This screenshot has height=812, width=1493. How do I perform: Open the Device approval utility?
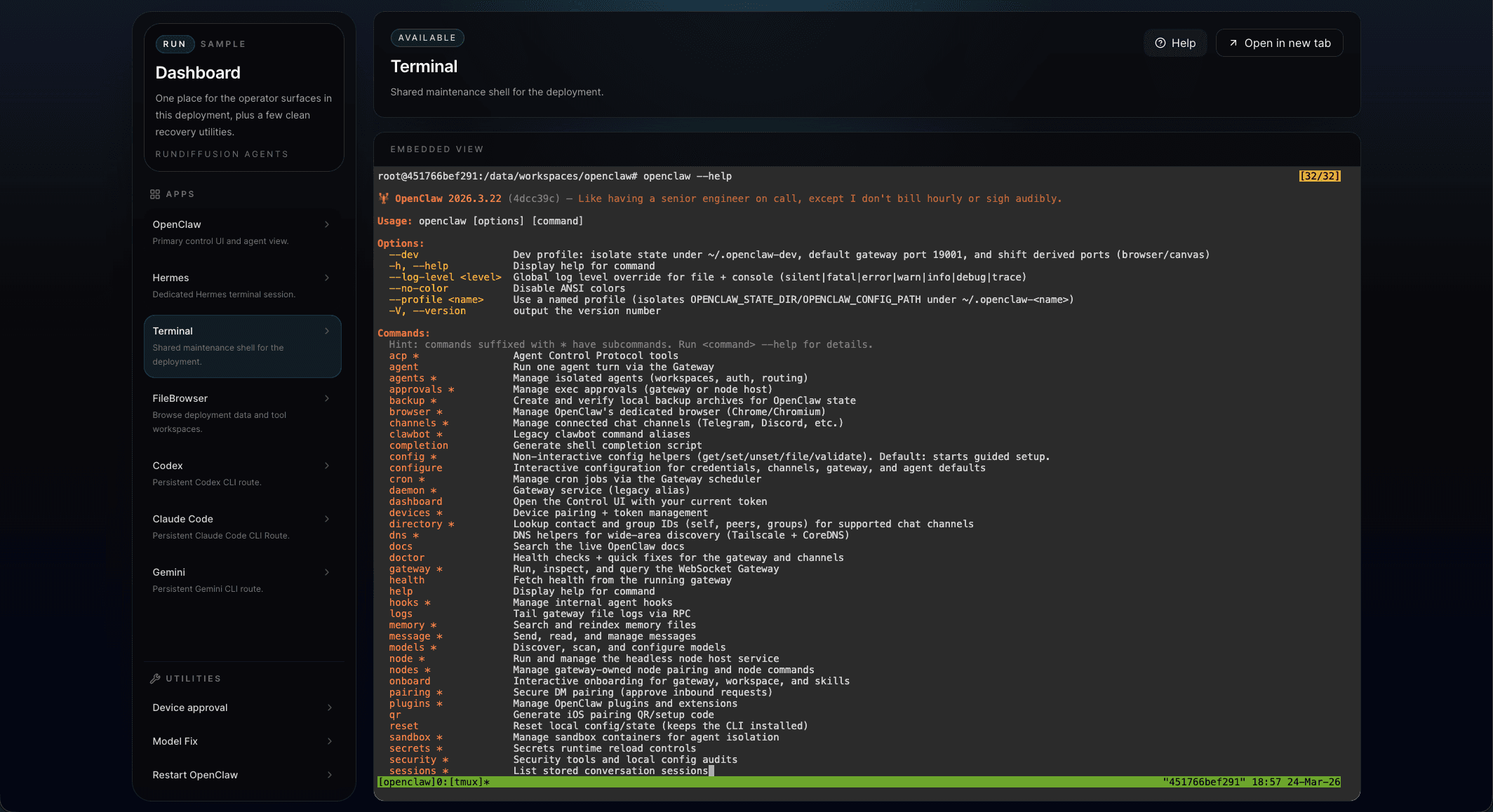243,708
